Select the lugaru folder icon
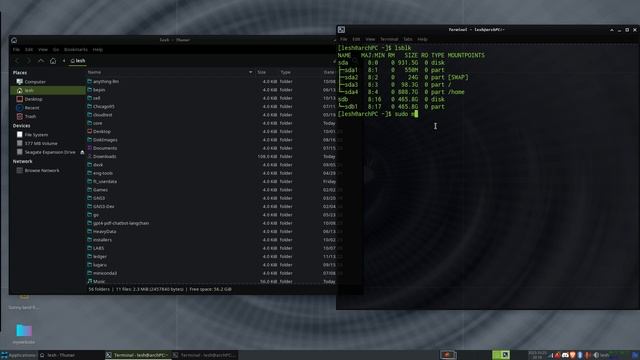Screen dimensions: 640x360 (90, 265)
